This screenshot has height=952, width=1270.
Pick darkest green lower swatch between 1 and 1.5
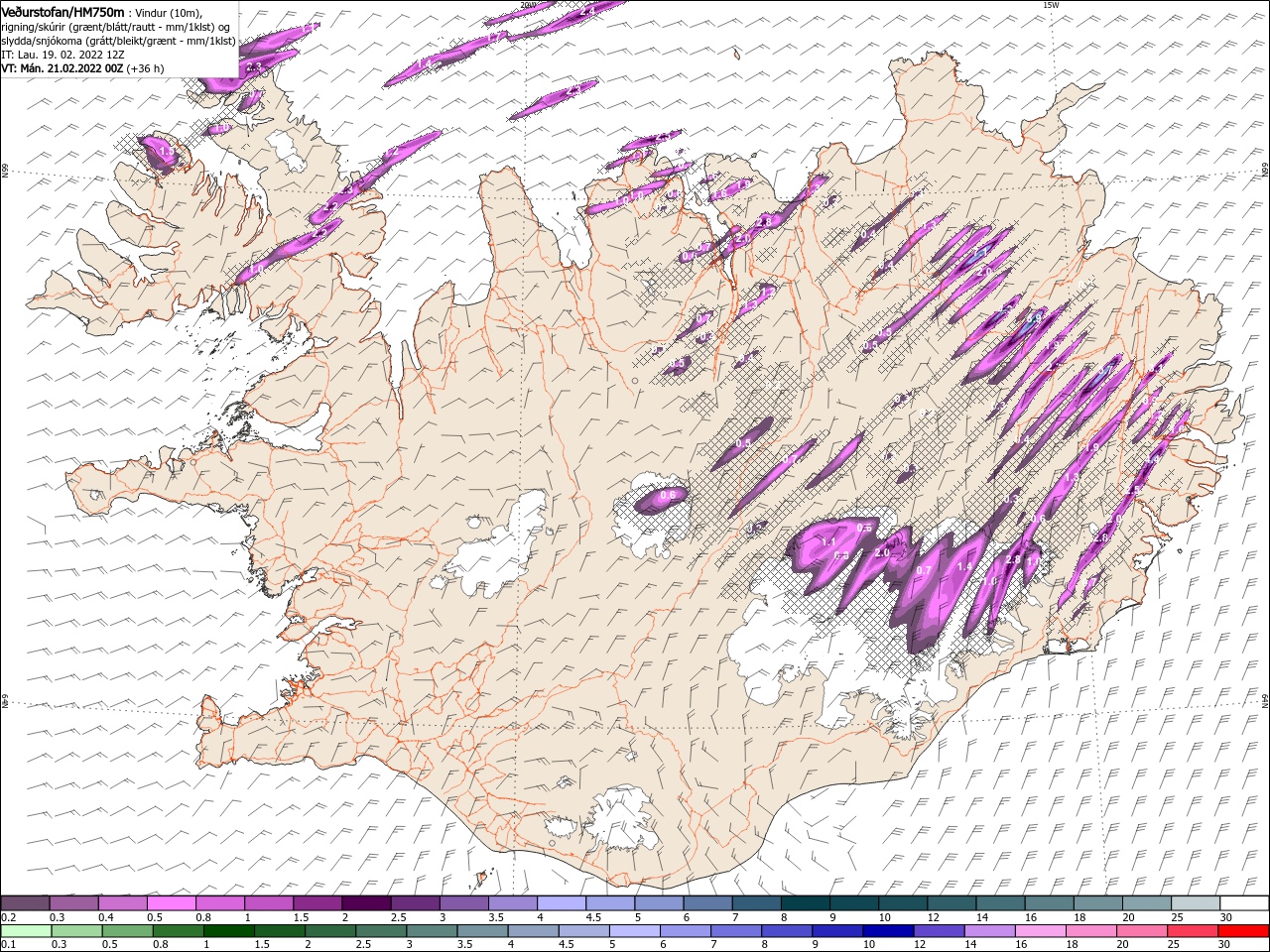coord(229,930)
